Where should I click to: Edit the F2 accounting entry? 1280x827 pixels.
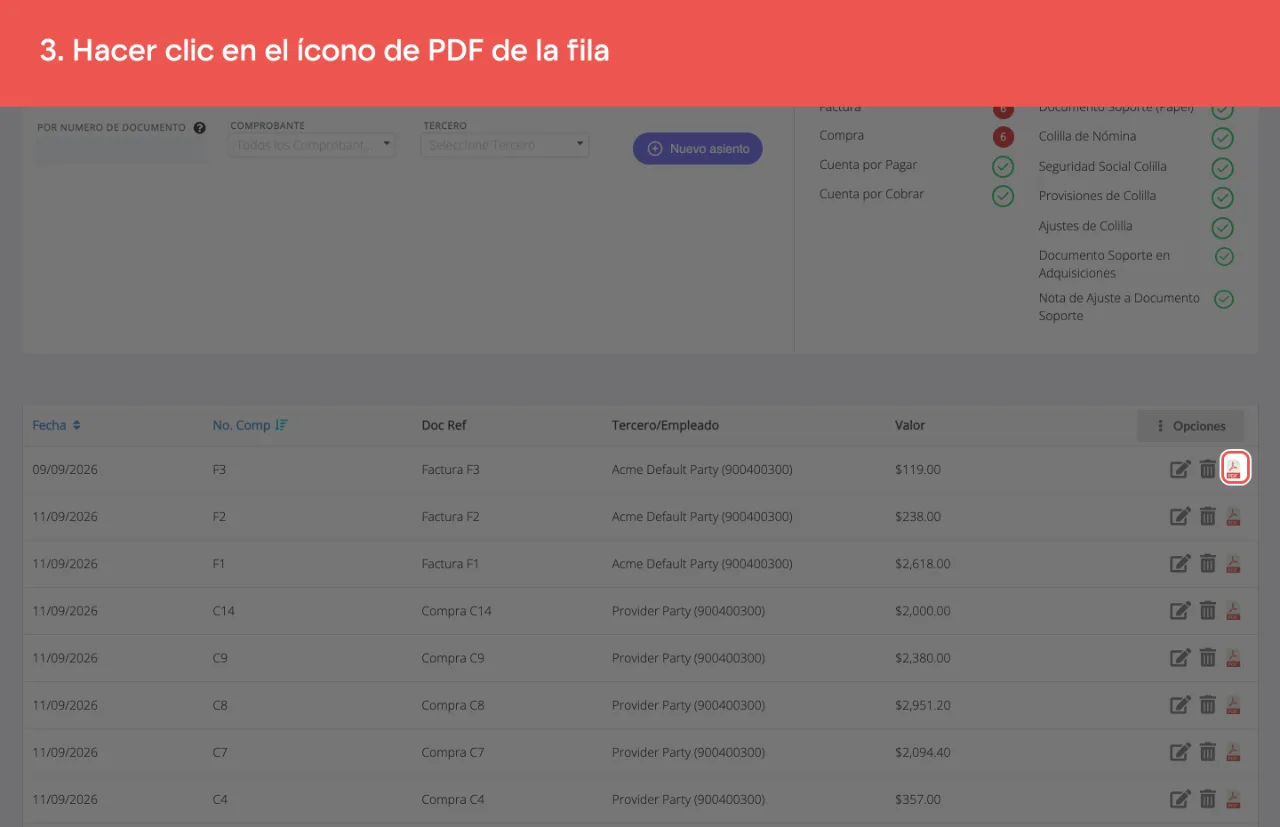point(1180,516)
